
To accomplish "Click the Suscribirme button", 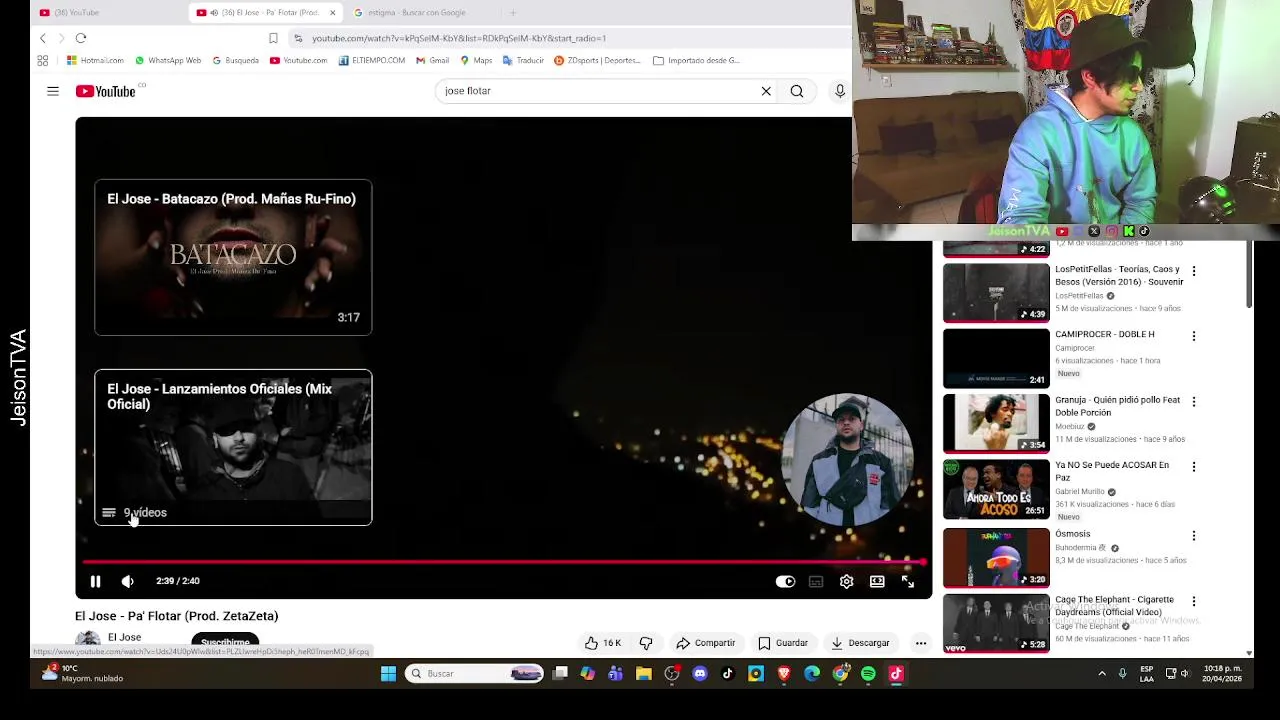I will [x=225, y=641].
